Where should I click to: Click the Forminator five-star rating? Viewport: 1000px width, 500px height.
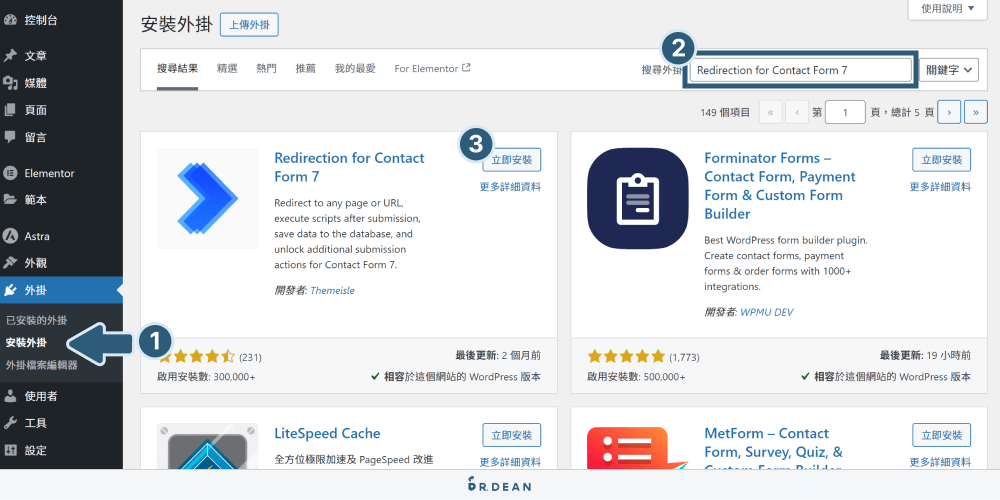point(626,356)
